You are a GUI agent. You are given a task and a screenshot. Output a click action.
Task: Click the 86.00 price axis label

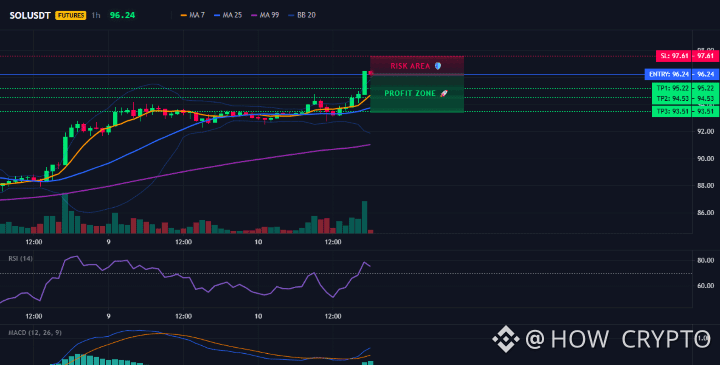(x=705, y=213)
